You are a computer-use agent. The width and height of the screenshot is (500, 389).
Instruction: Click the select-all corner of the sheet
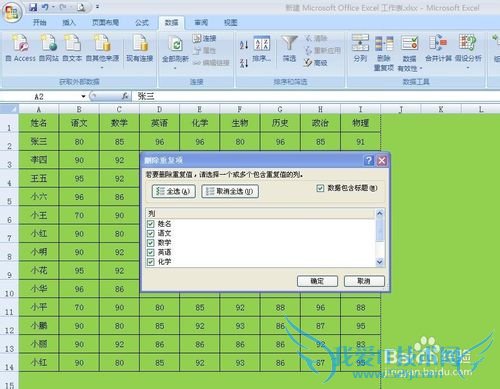coord(9,109)
